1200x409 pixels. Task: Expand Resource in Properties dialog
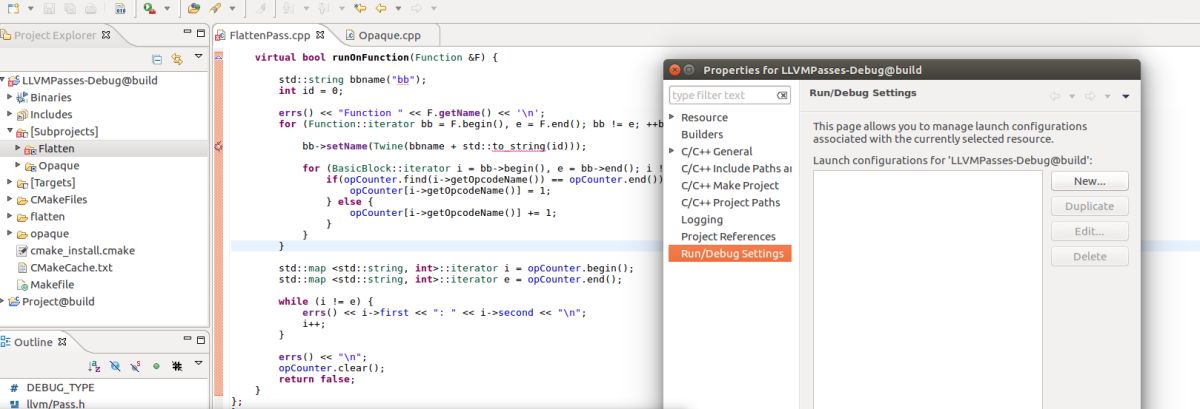coord(673,117)
